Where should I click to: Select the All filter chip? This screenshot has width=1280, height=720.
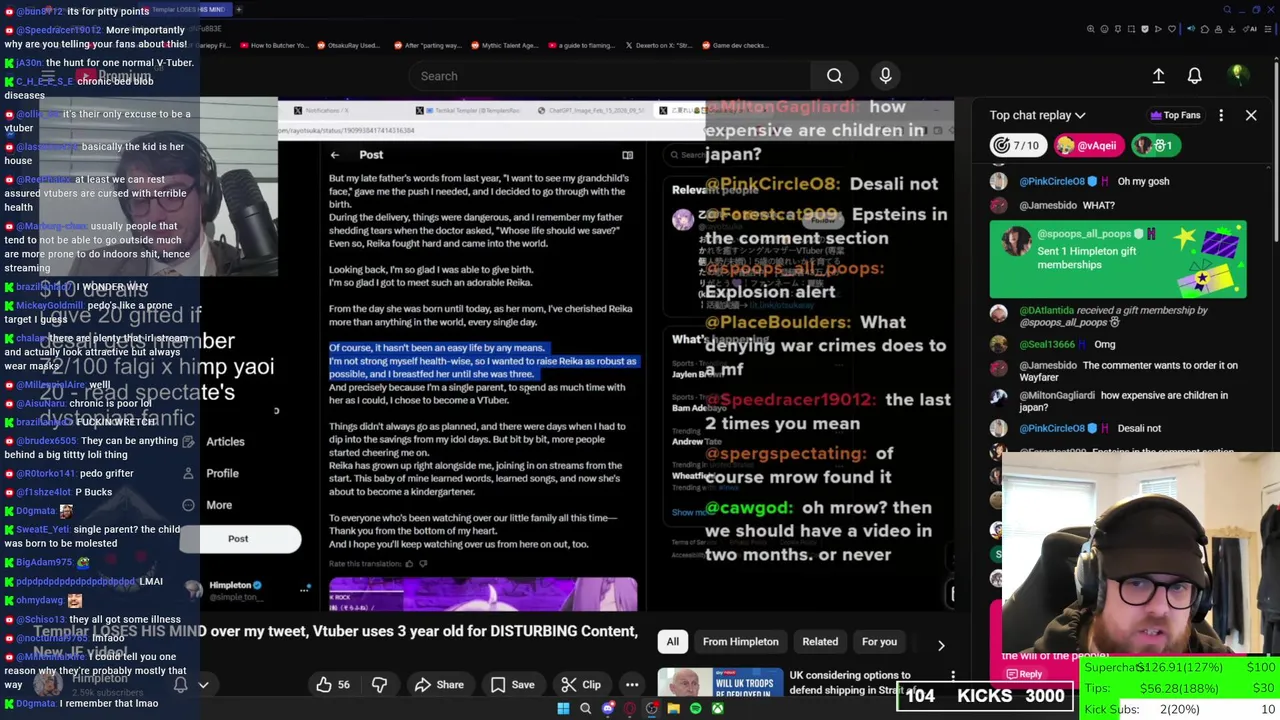673,642
